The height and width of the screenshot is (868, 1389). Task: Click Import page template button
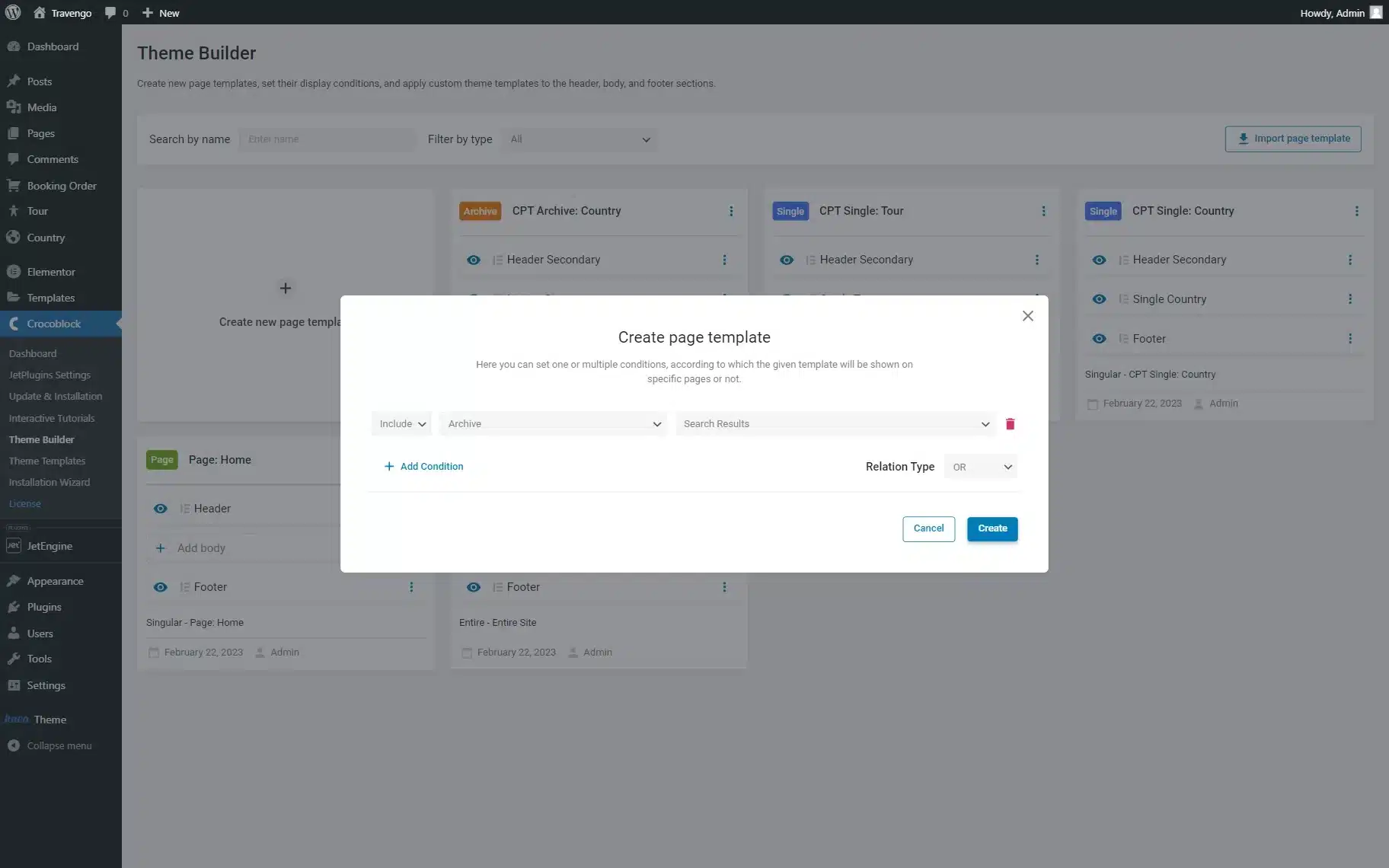(x=1293, y=139)
